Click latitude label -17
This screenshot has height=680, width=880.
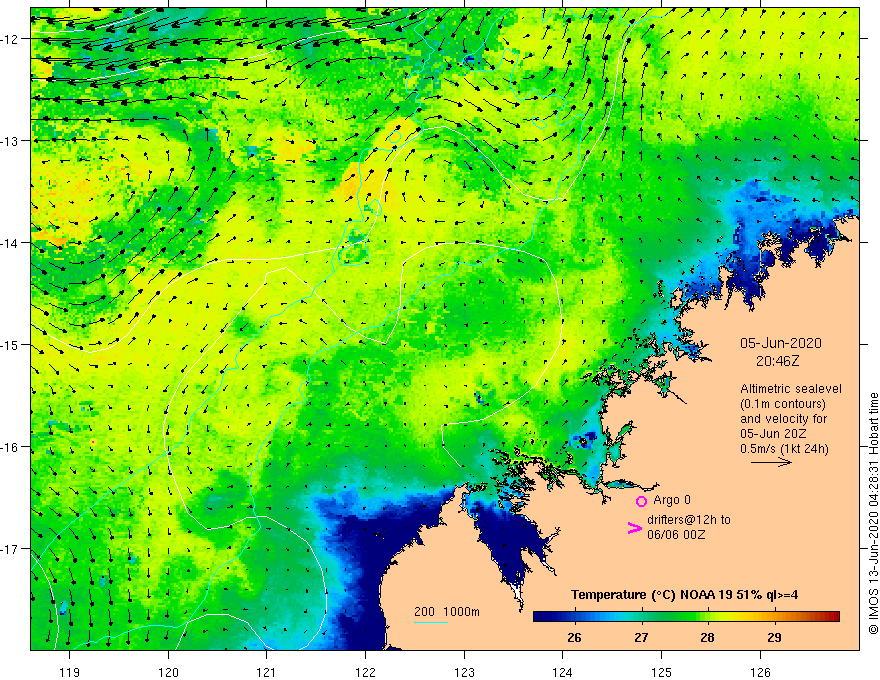tap(11, 549)
